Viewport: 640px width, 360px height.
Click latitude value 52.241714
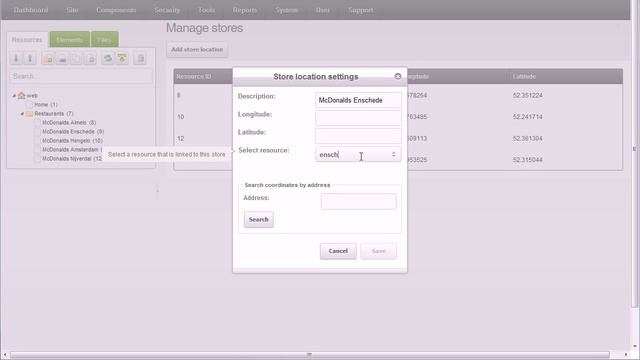528,117
